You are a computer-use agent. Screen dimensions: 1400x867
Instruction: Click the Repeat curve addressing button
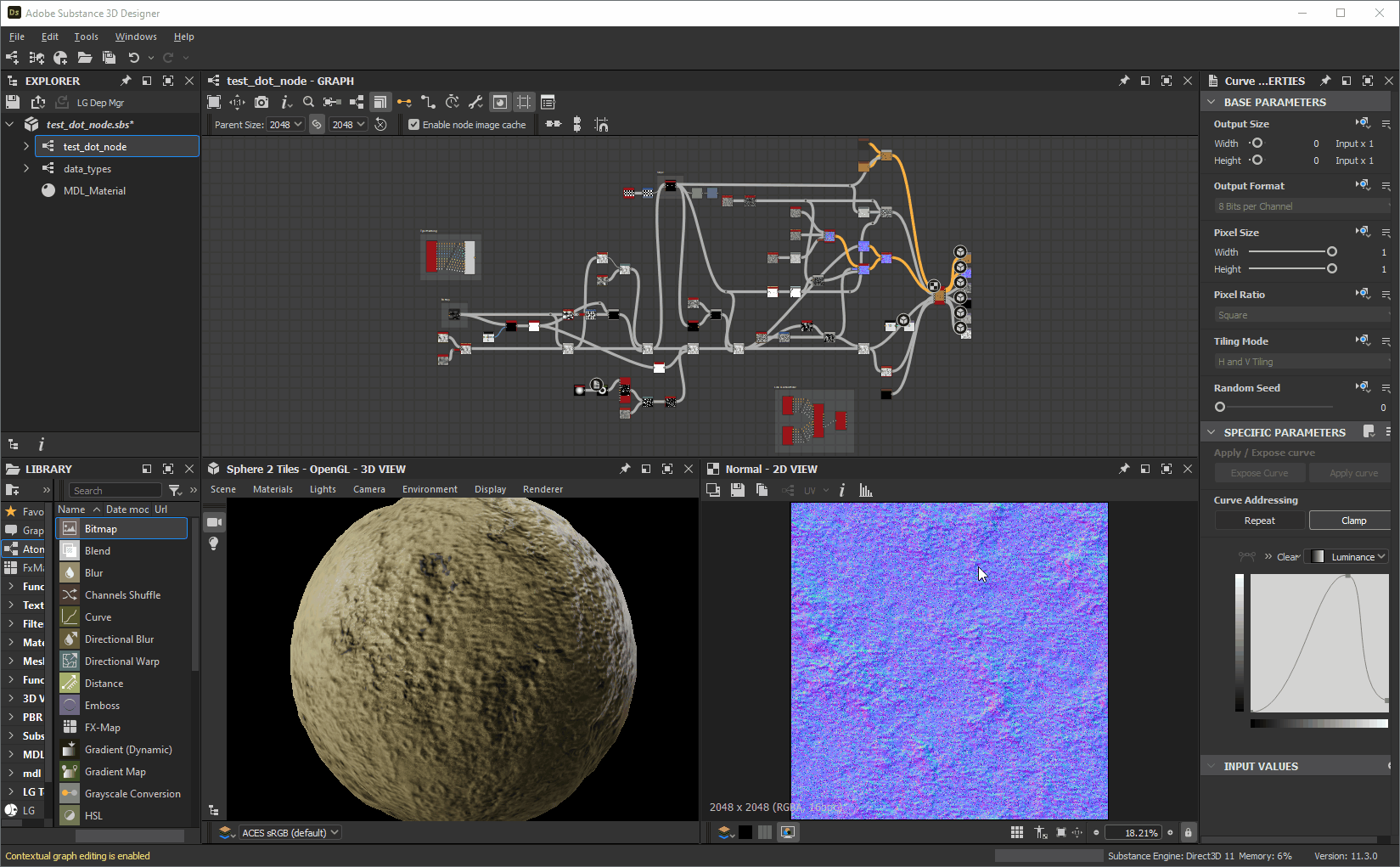[x=1259, y=521]
